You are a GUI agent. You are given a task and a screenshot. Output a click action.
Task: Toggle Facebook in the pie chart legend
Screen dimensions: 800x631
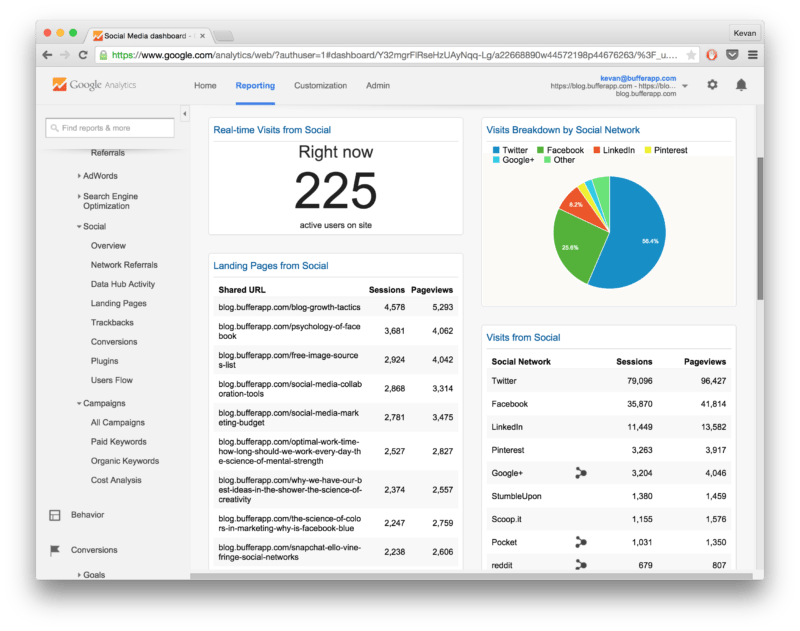pos(562,150)
